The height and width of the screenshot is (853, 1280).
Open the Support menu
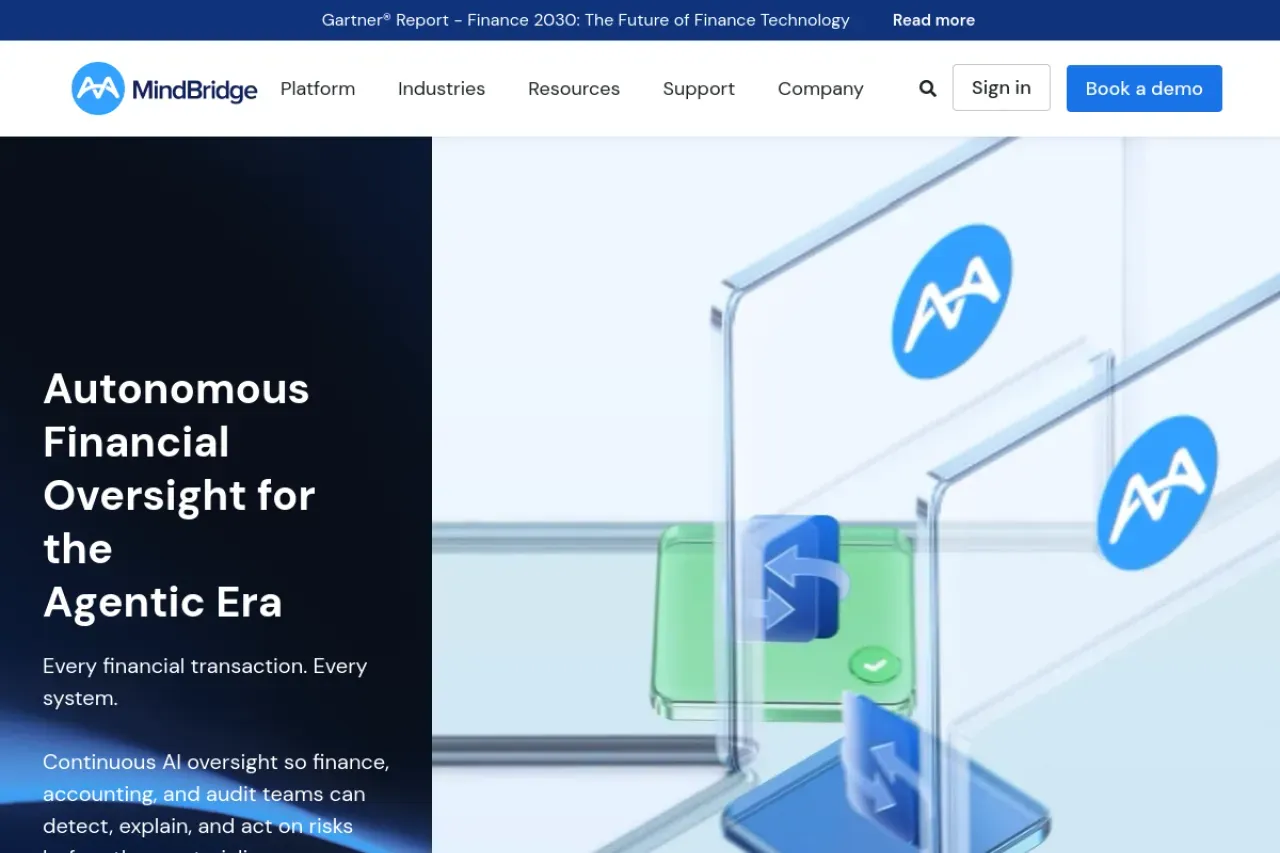(x=699, y=89)
